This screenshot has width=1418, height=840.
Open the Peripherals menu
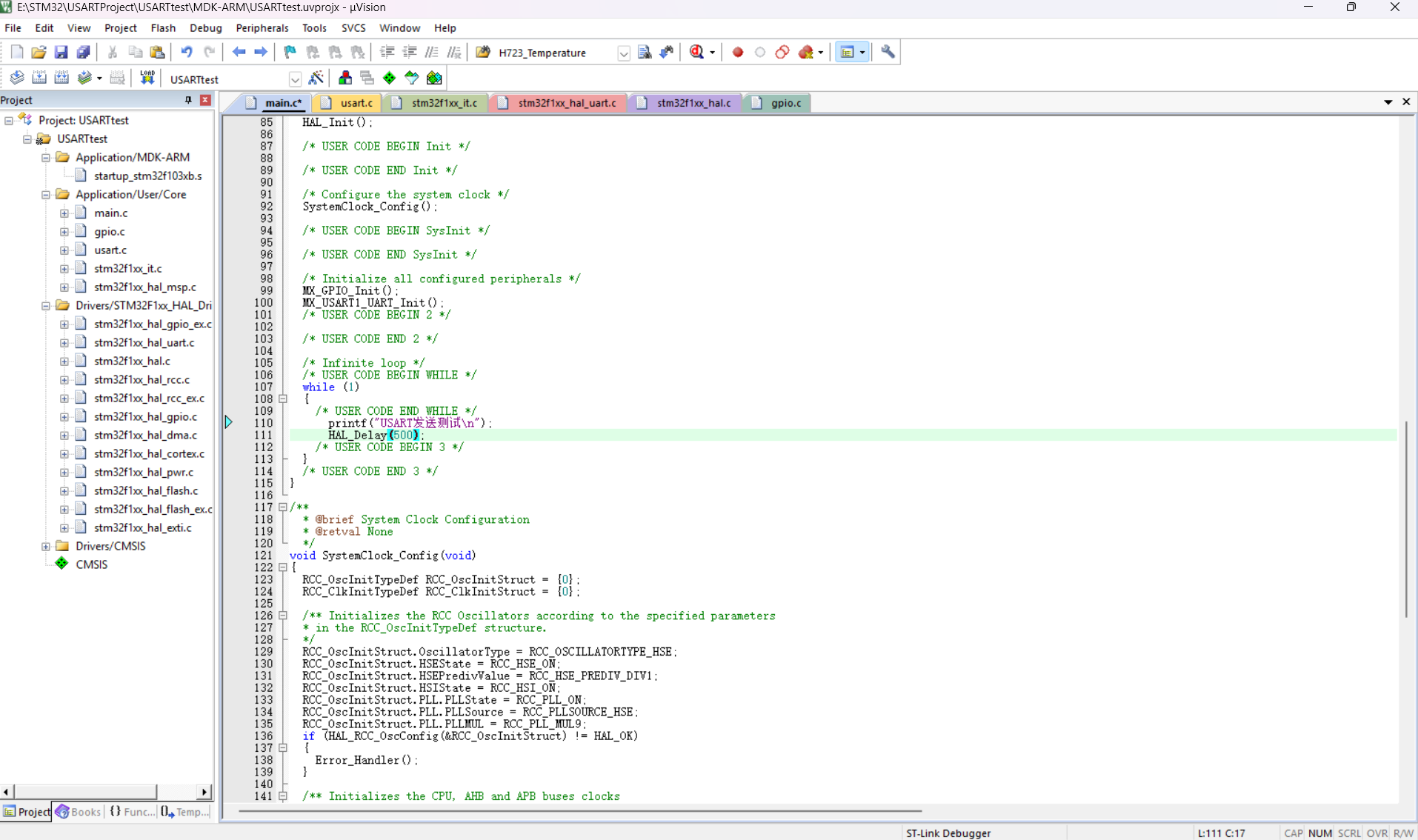click(x=262, y=27)
